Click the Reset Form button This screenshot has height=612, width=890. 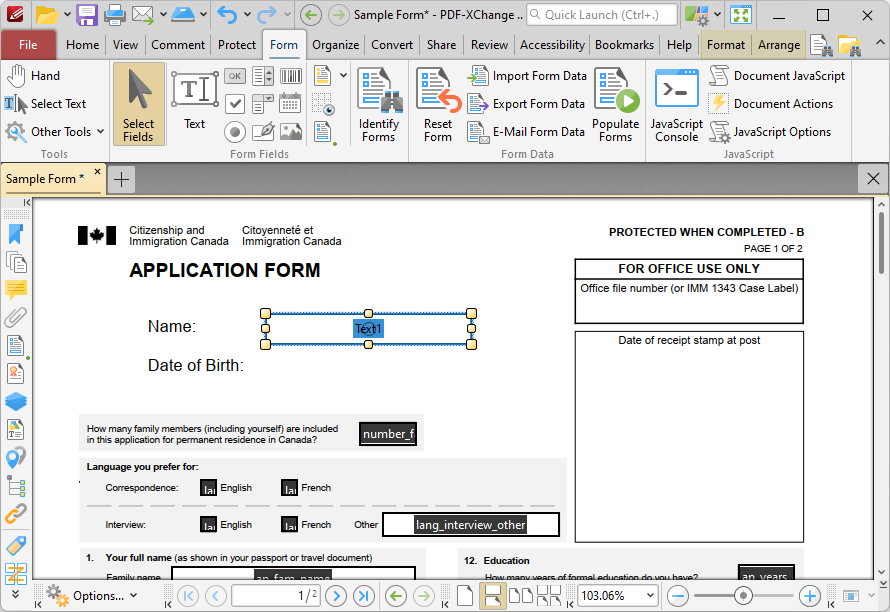click(436, 104)
